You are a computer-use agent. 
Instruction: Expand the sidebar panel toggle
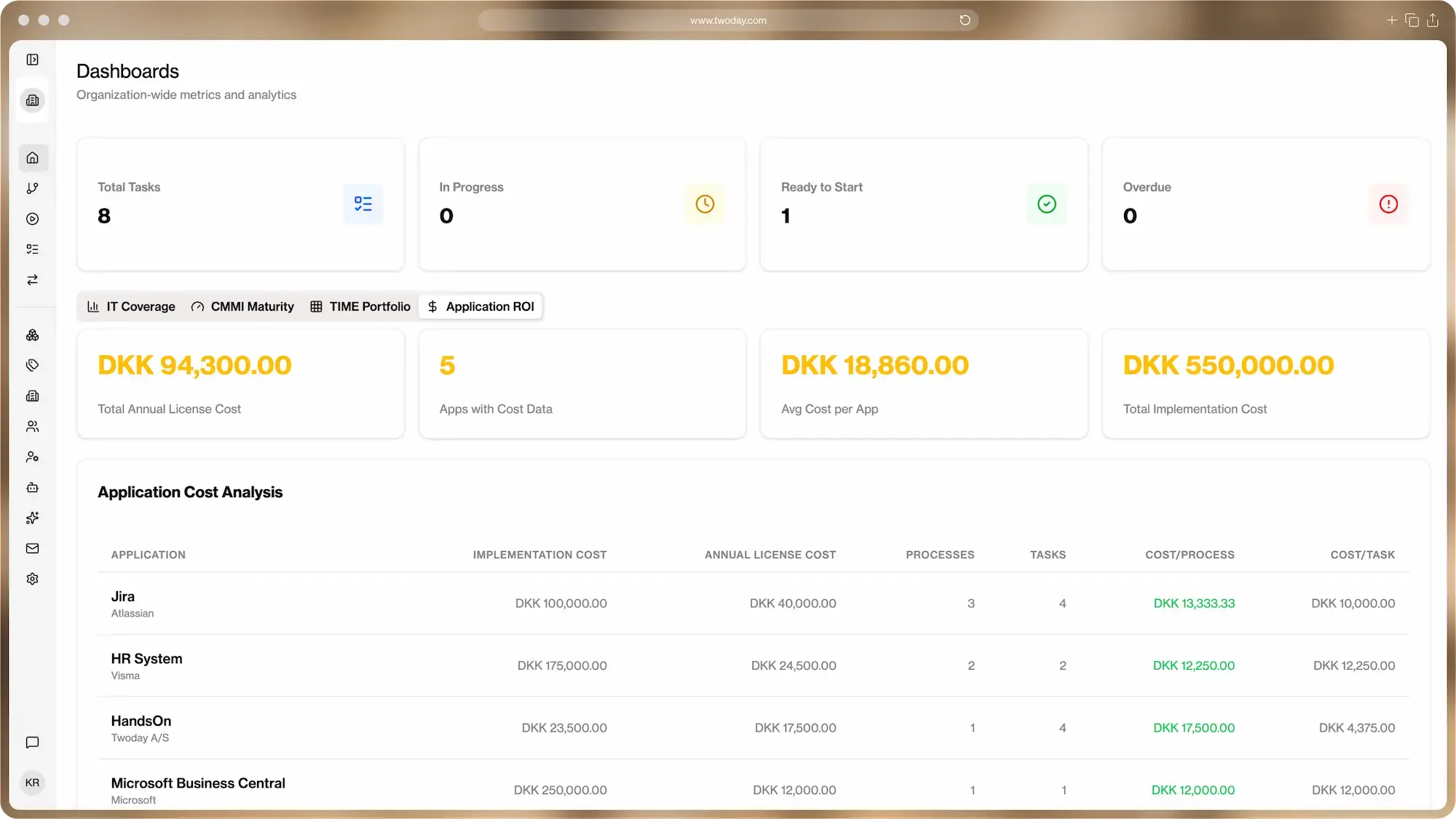pos(33,60)
